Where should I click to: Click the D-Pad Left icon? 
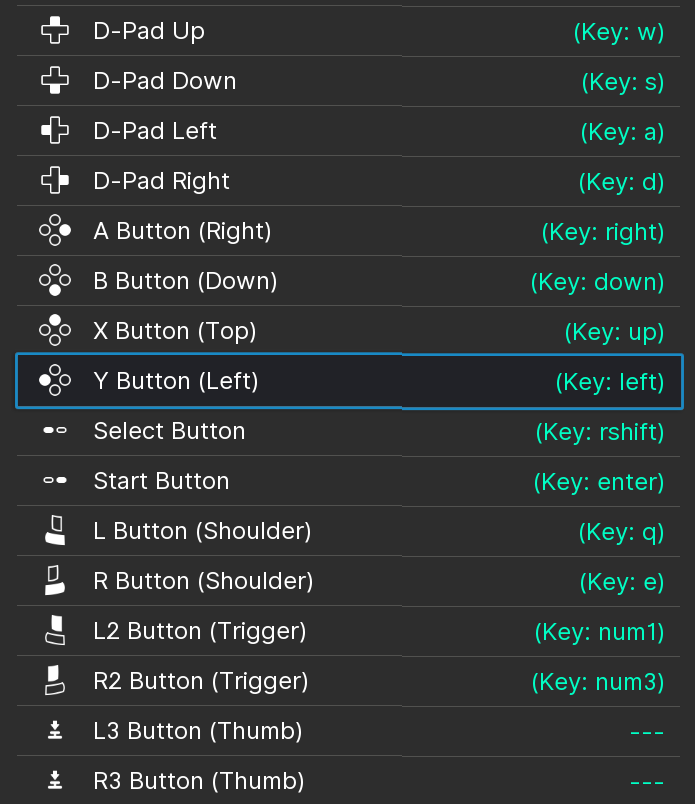(55, 131)
